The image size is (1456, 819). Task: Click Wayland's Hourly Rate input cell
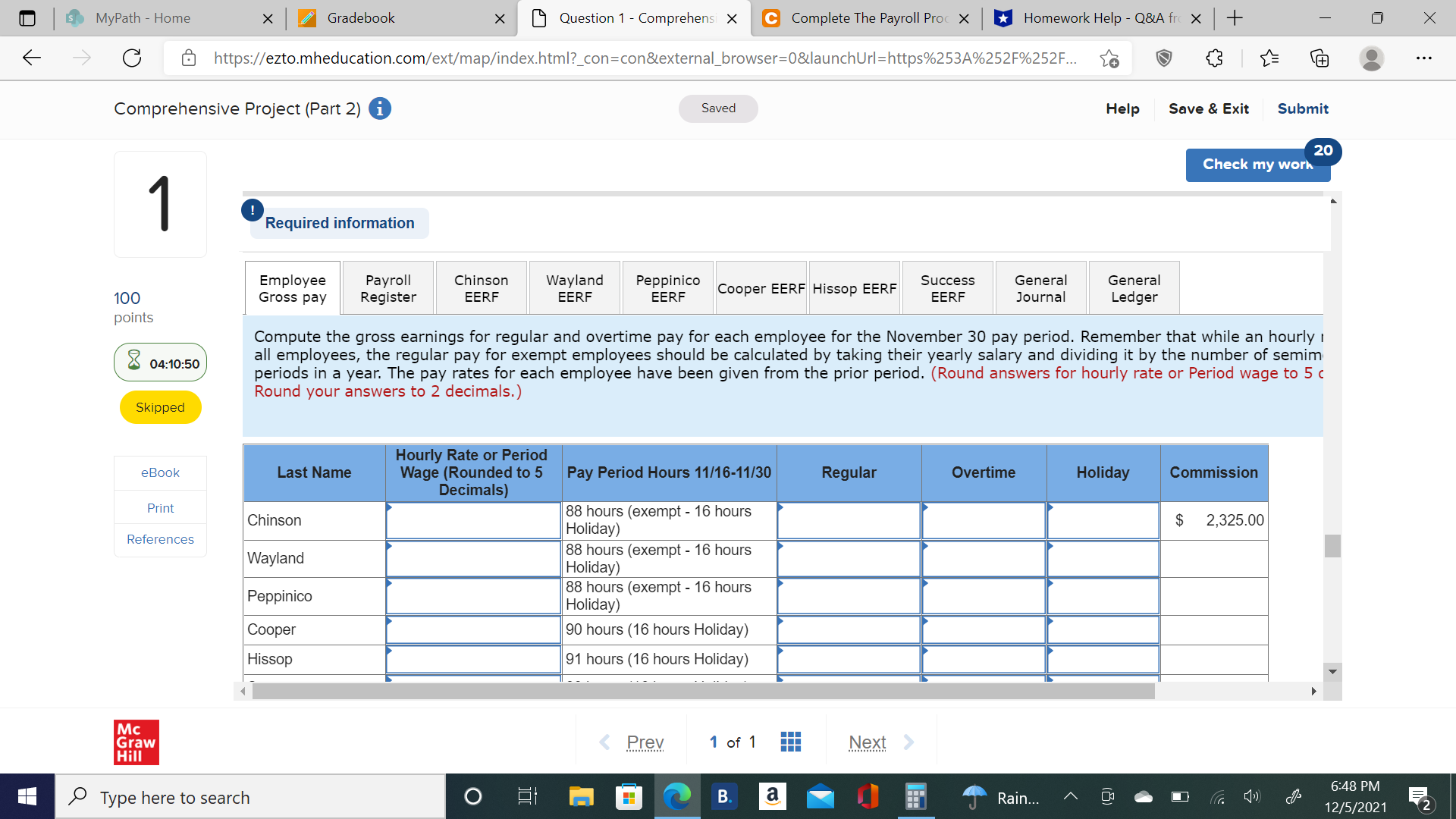[473, 559]
